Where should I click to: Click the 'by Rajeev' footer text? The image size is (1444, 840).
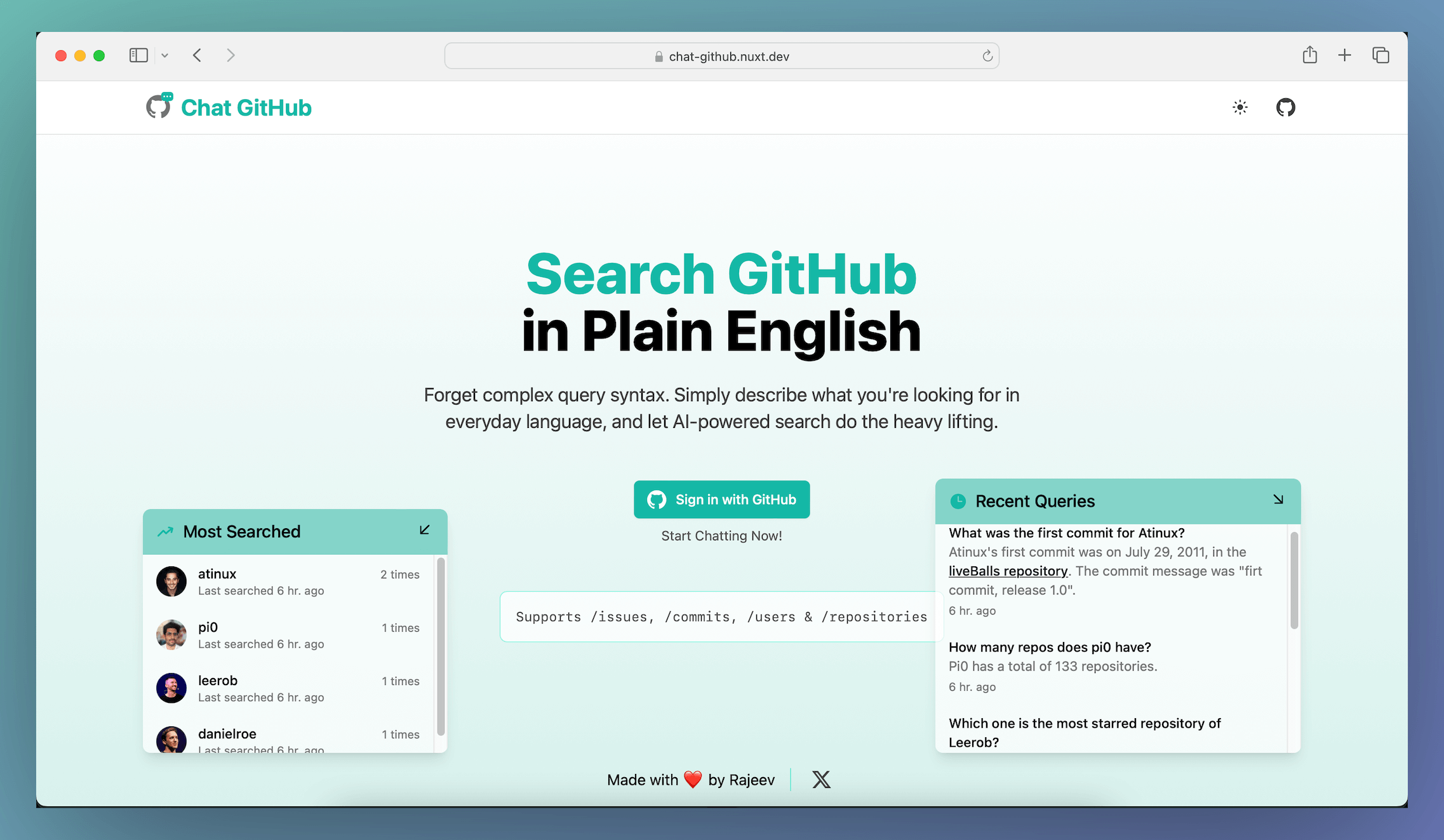741,780
